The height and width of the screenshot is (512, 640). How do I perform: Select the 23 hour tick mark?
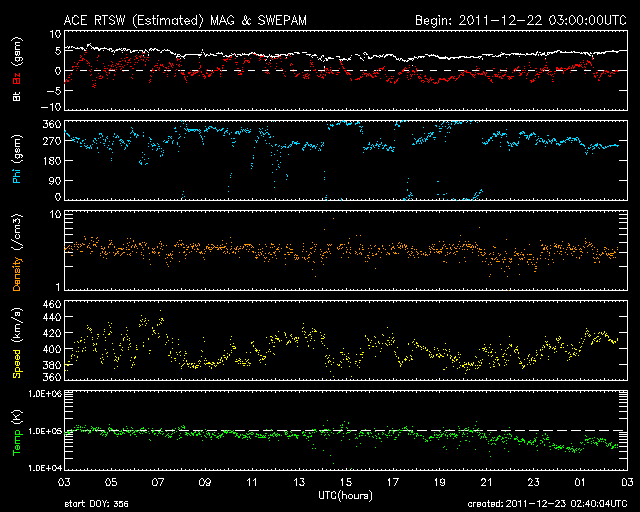[x=533, y=482]
